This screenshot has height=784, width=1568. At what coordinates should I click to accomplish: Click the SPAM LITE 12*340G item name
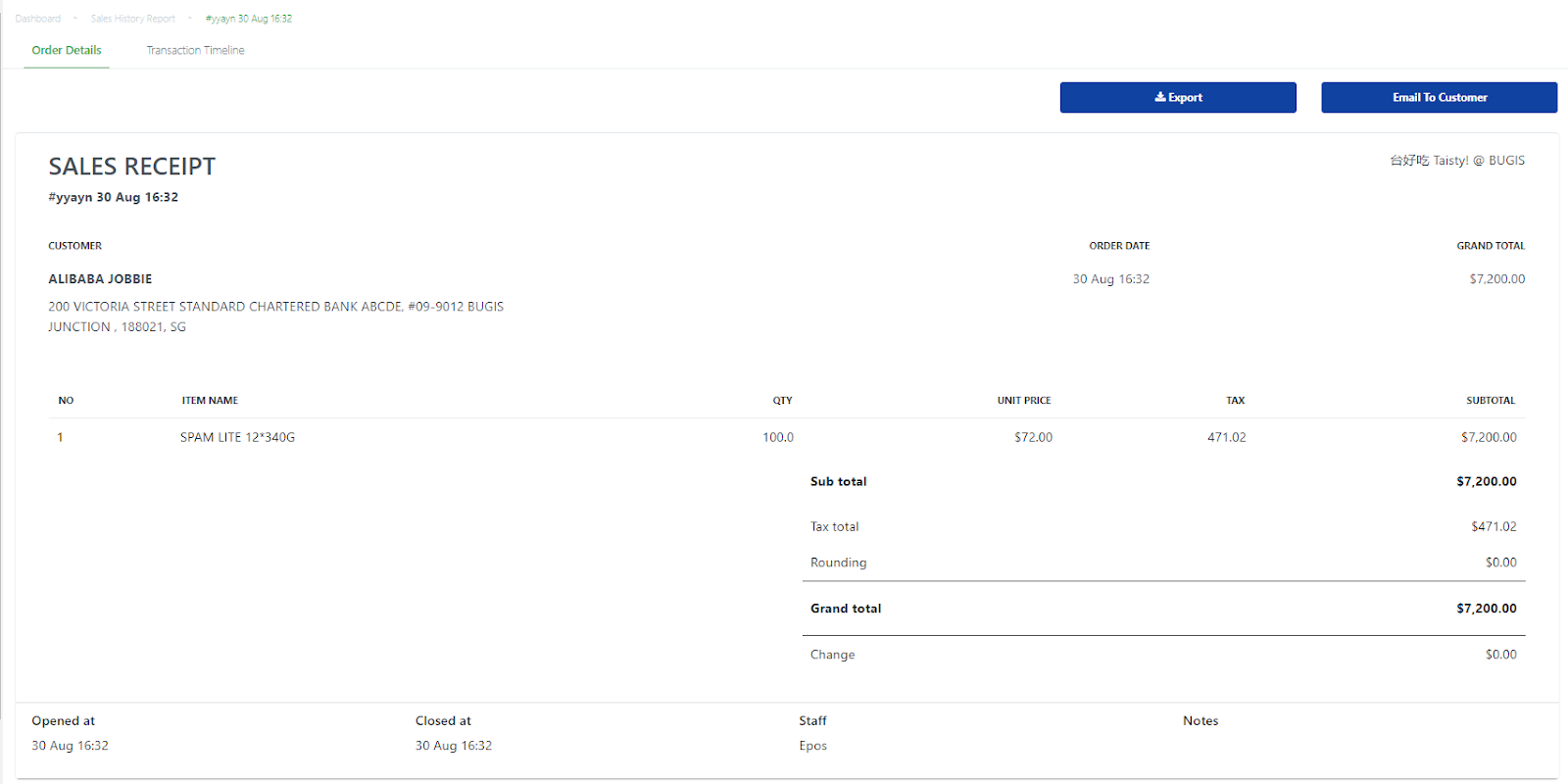point(237,437)
